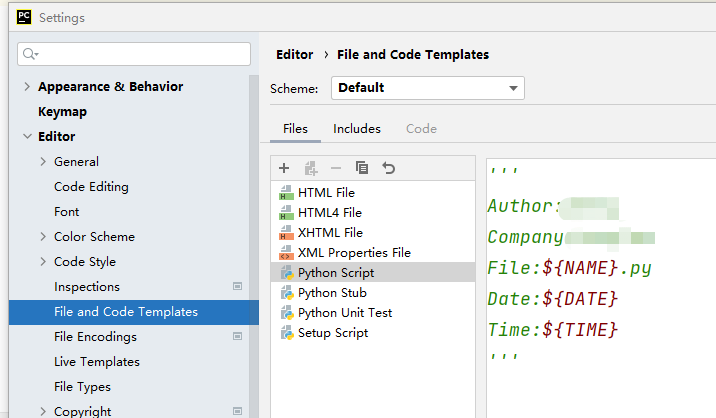Viewport: 716px width, 418px height.
Task: Expand the Appearance & Behavior section
Action: coord(27,87)
